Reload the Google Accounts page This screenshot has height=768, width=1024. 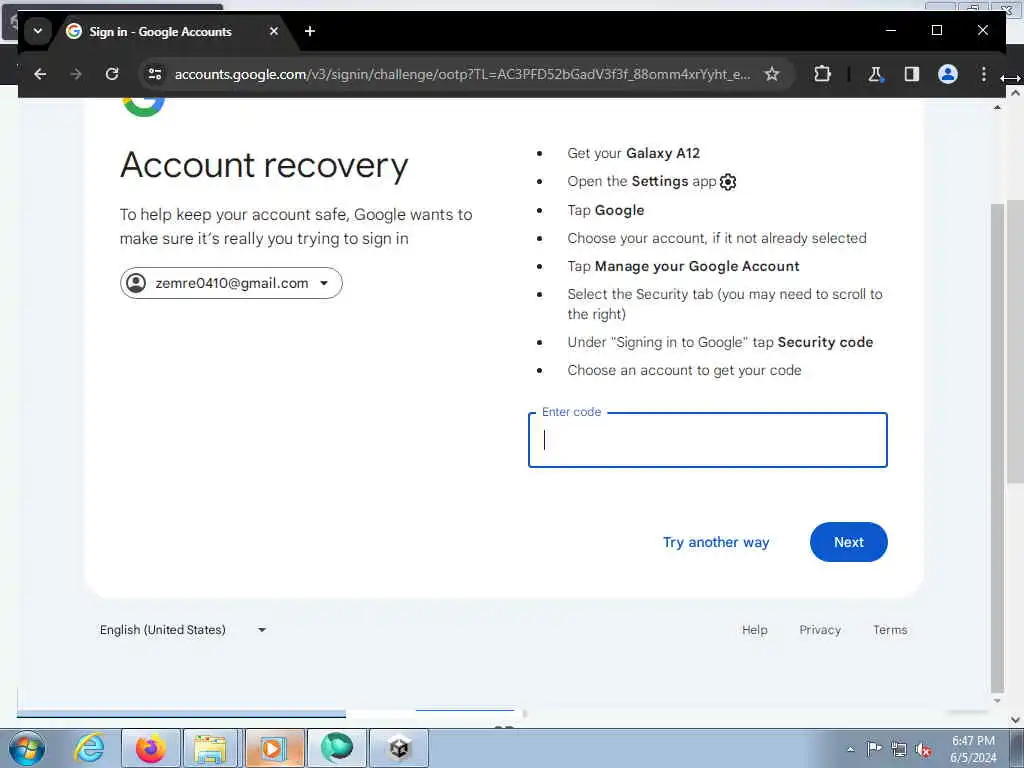[x=112, y=74]
